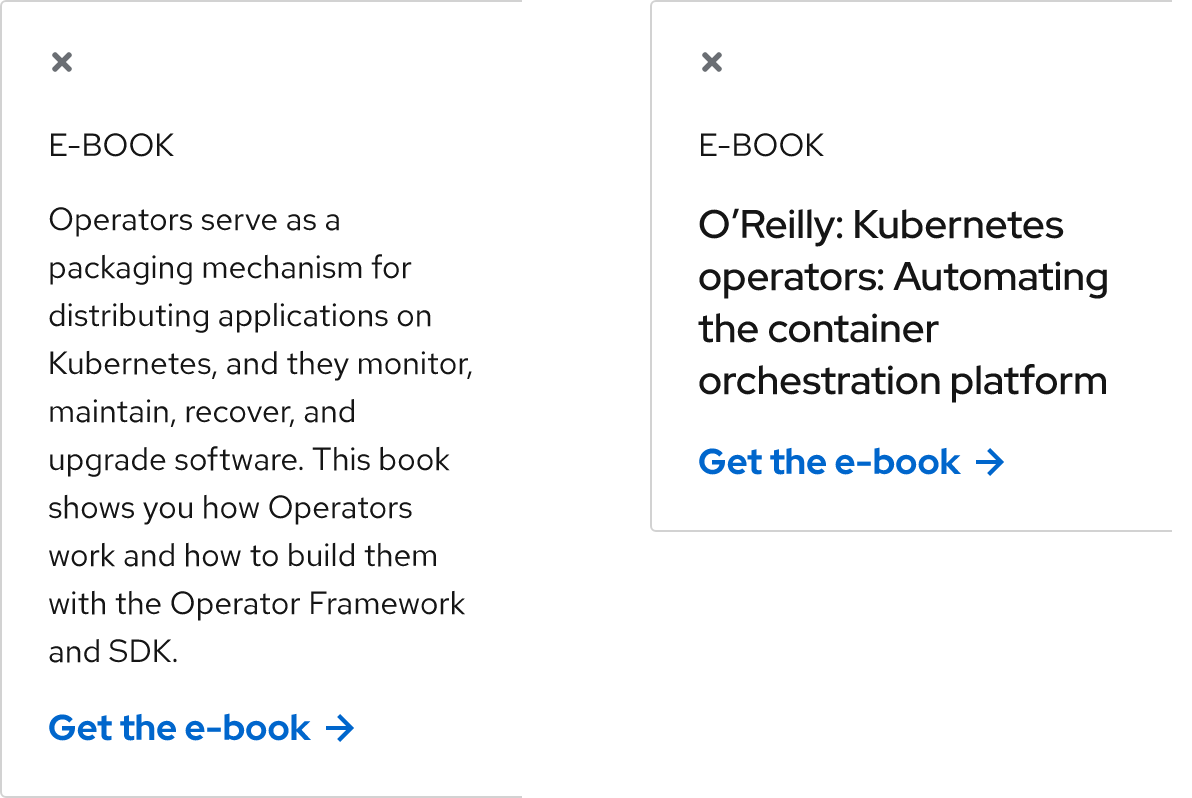
Task: Click the black gap between the two cards
Action: tap(596, 400)
